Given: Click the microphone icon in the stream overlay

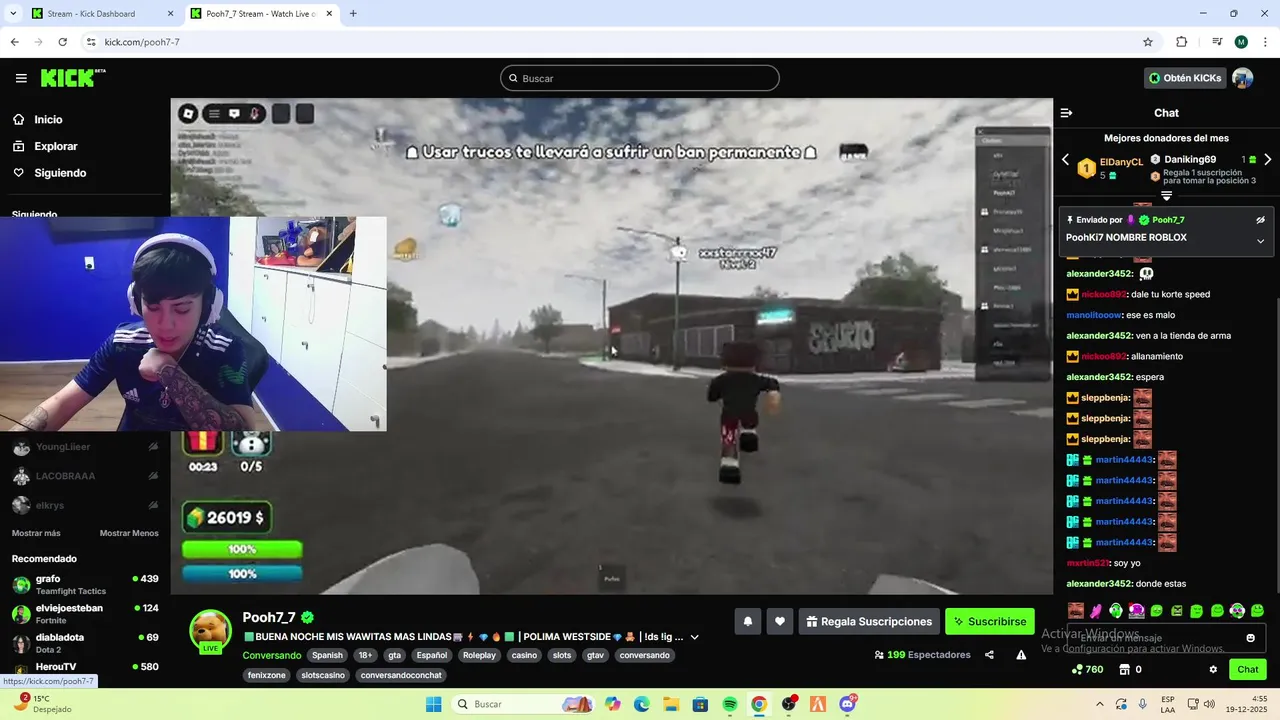Looking at the screenshot, I should [255, 114].
